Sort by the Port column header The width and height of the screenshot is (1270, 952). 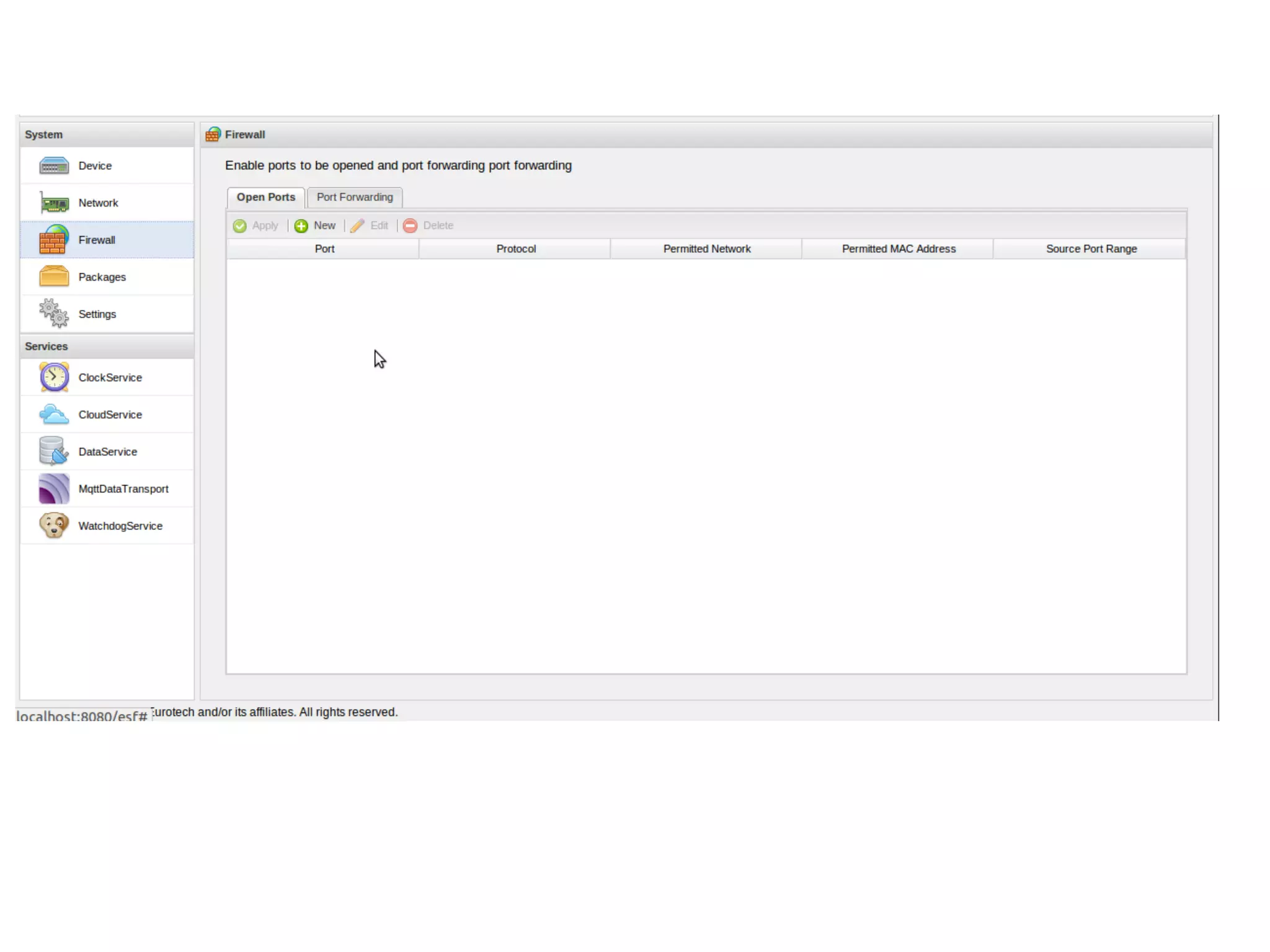tap(324, 249)
